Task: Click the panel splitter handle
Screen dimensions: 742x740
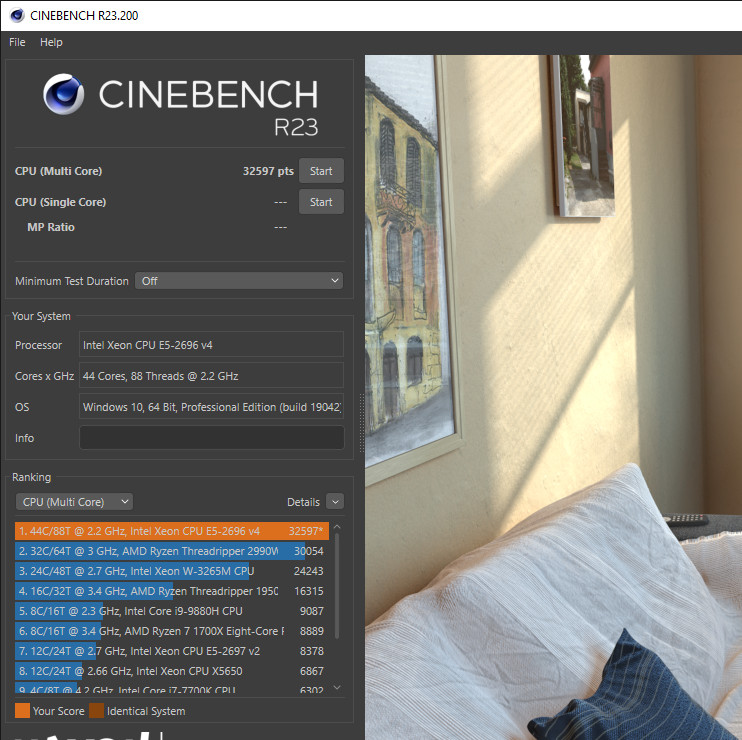Action: [x=362, y=423]
